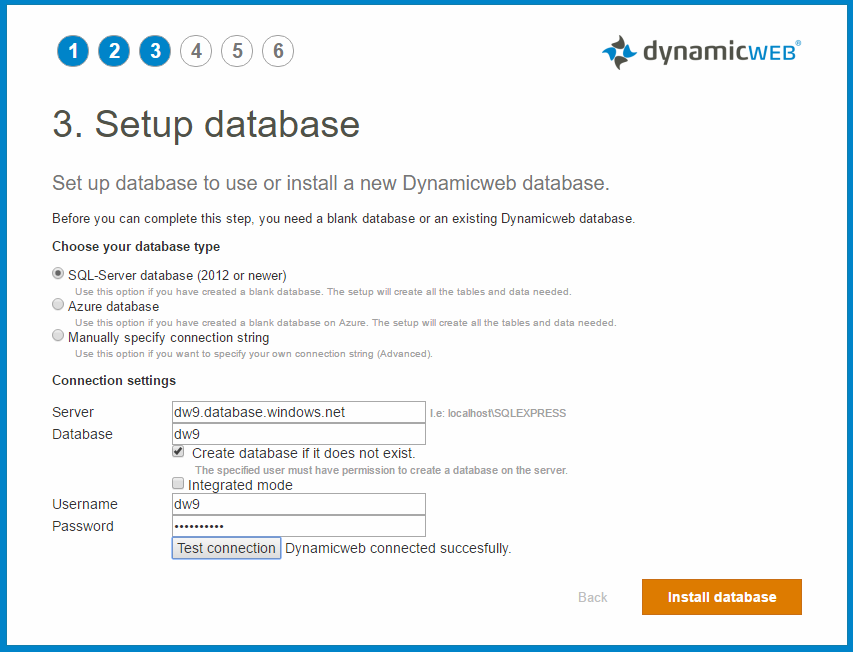
Task: Choose Azure database radio option
Action: pyautogui.click(x=58, y=306)
